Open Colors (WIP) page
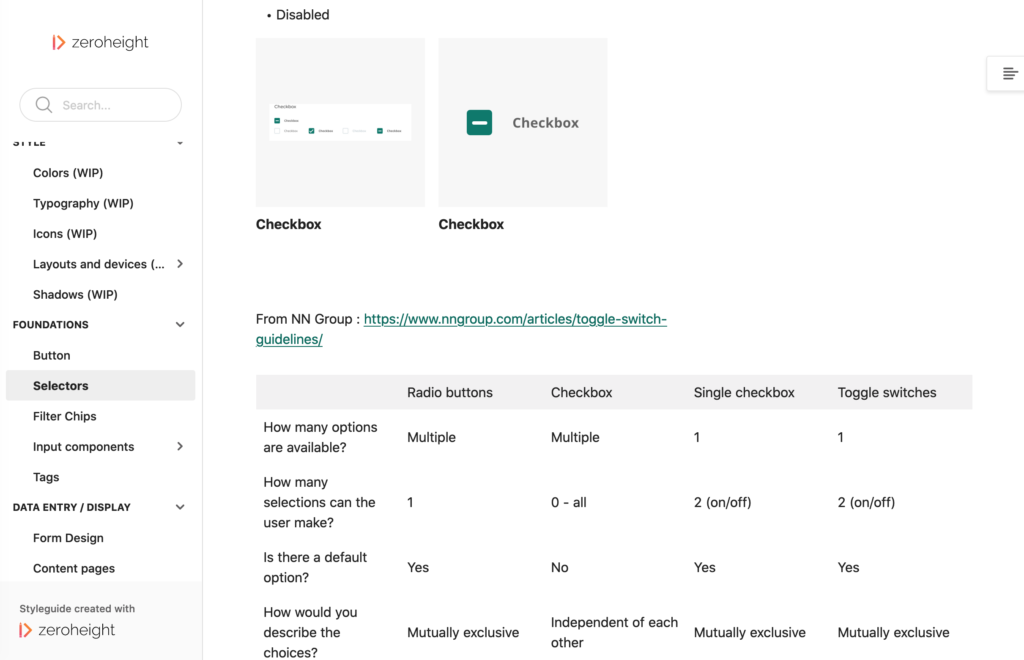 [x=68, y=173]
